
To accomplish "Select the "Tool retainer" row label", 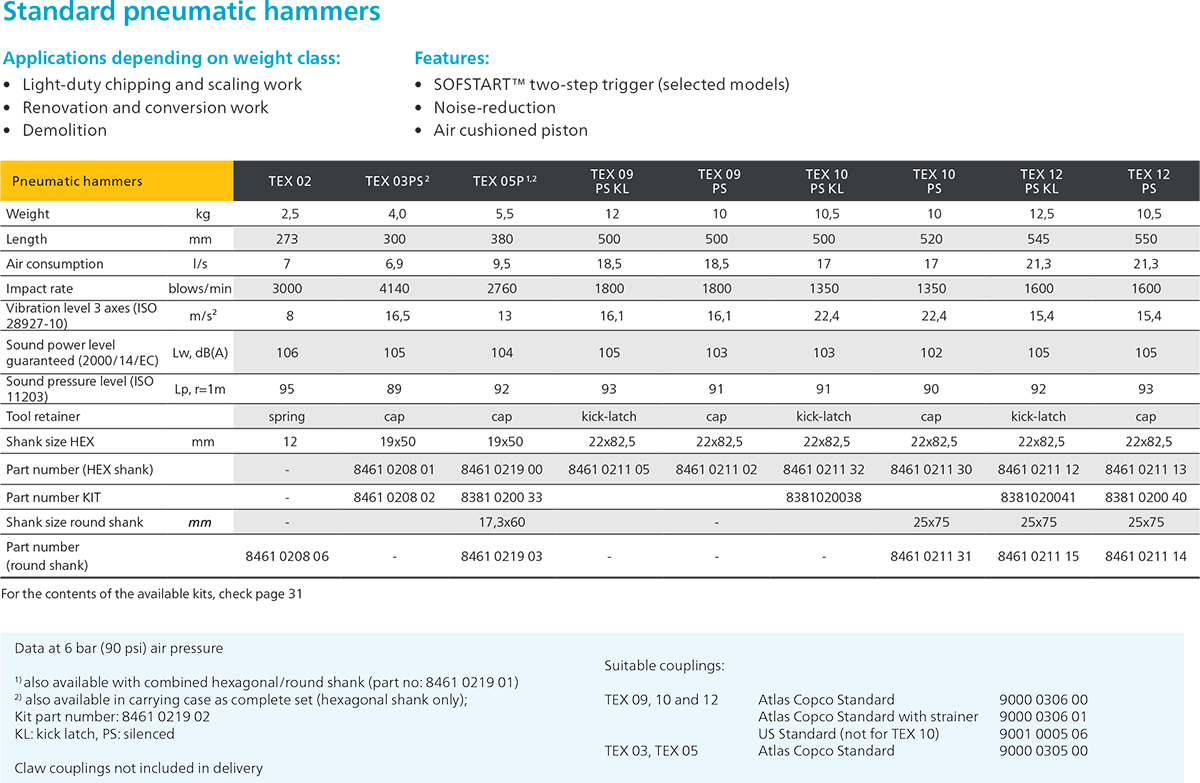I will pos(43,416).
